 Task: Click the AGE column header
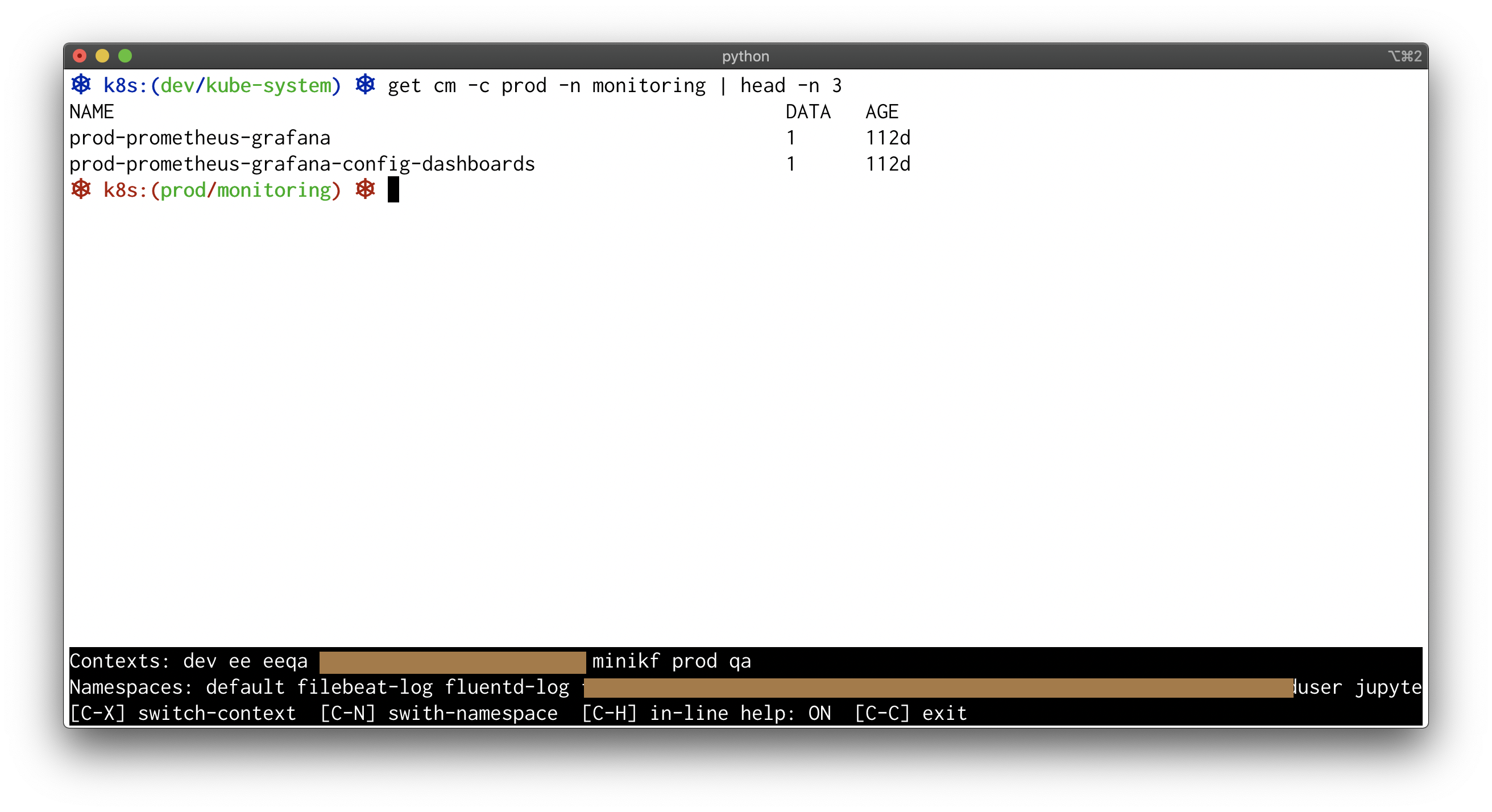(881, 112)
